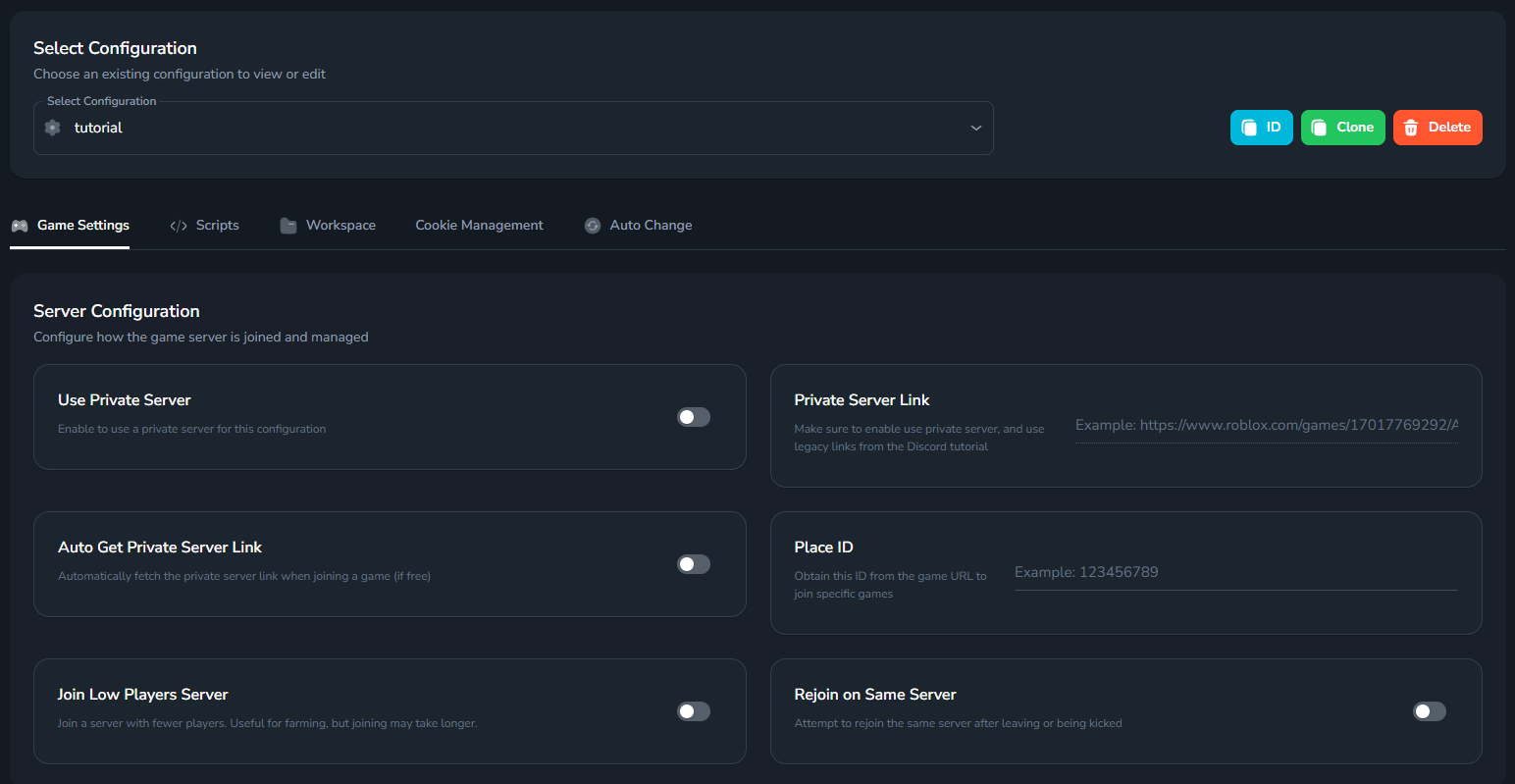
Task: Click into the Place ID input field
Action: [1236, 572]
